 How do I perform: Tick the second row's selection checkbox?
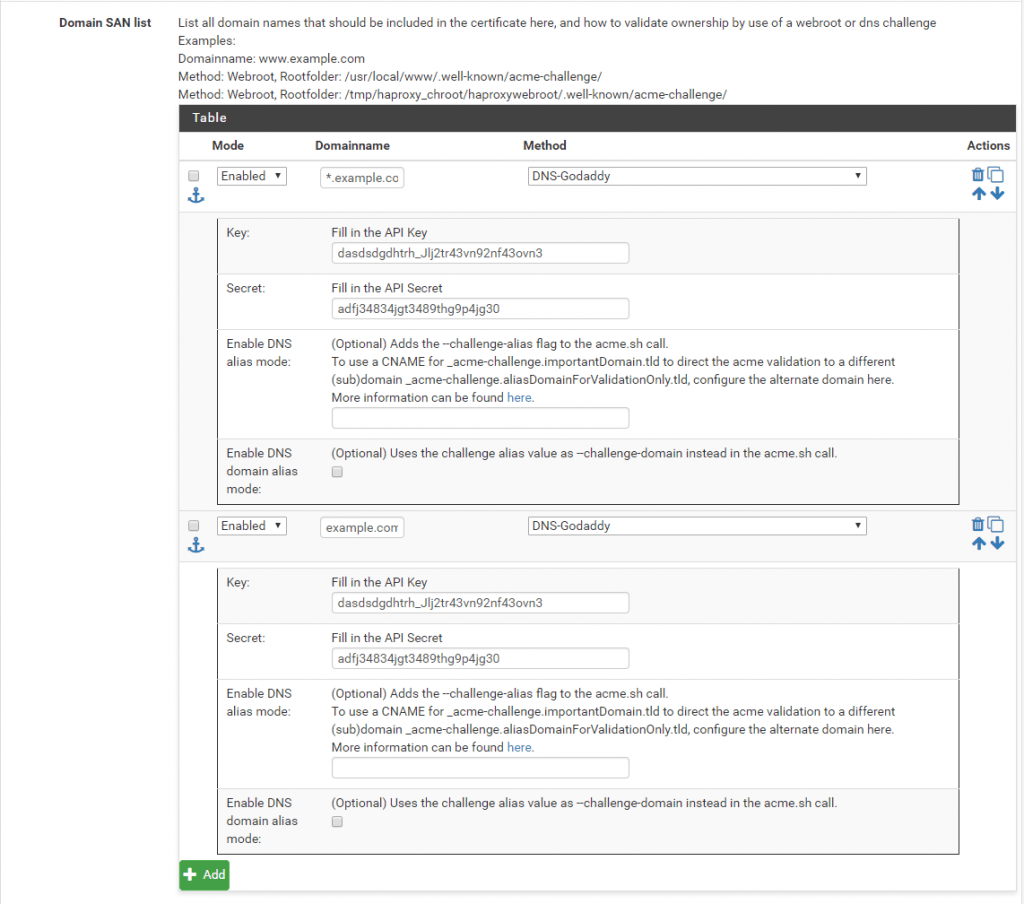194,526
